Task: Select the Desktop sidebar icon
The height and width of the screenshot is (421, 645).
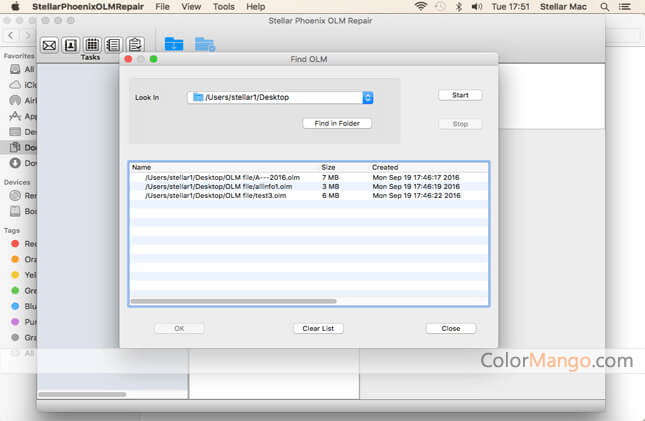Action: pos(15,132)
